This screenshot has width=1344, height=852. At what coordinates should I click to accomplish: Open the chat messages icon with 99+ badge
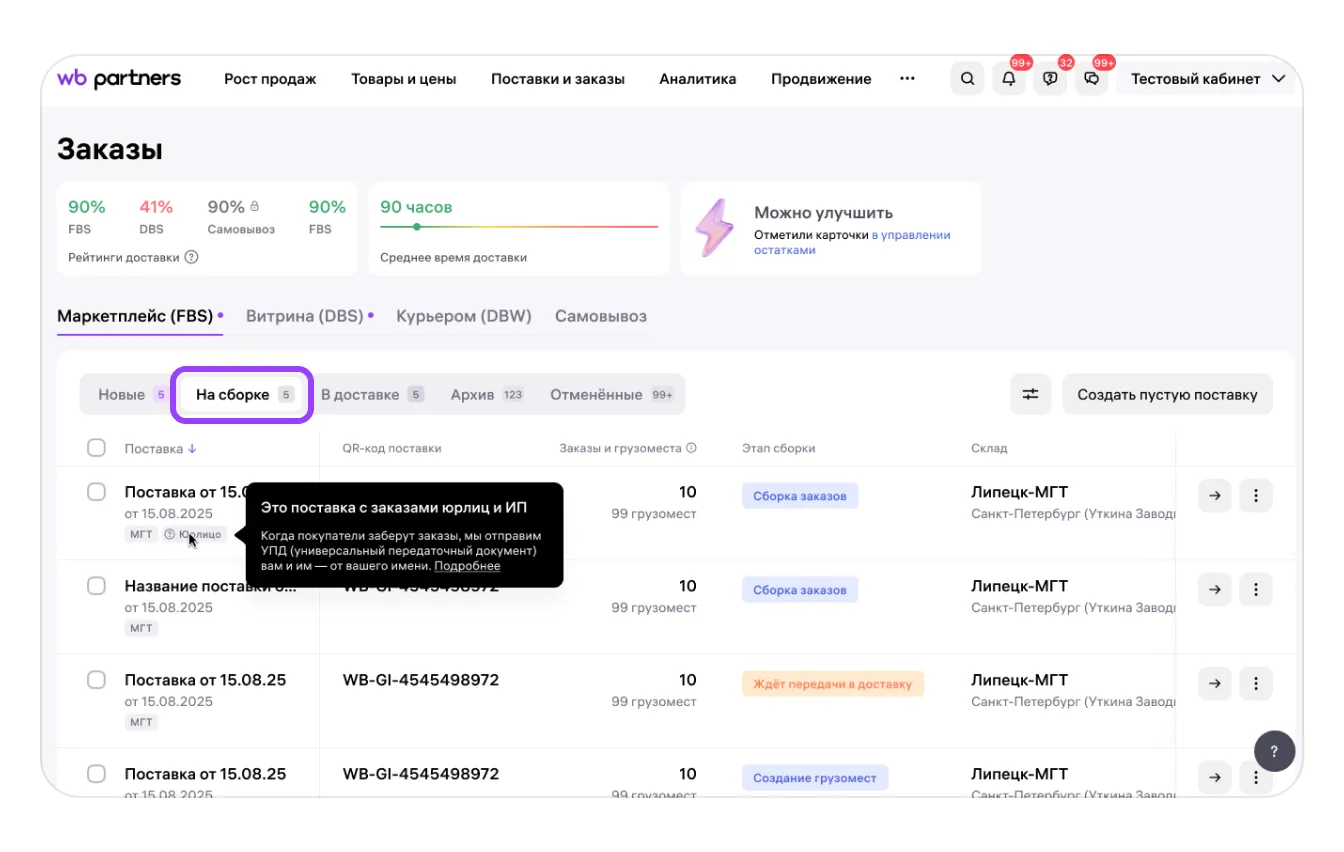1092,79
